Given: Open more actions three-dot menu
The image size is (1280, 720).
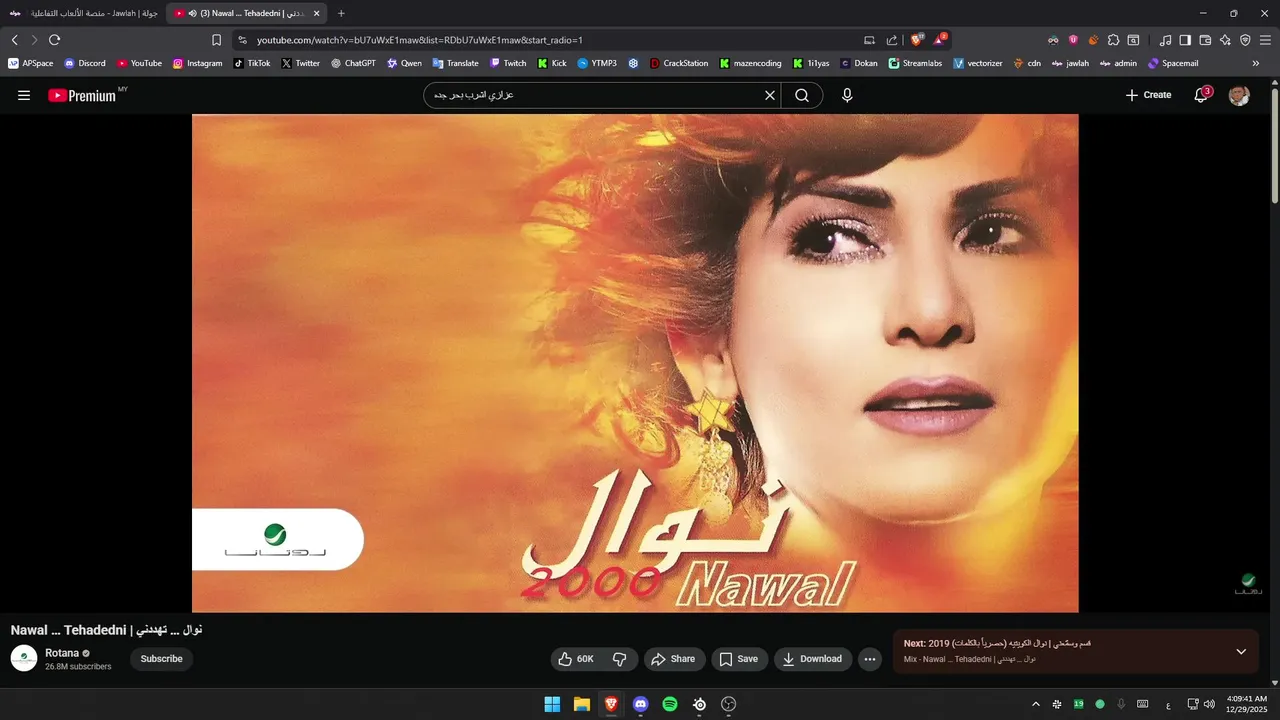Looking at the screenshot, I should [870, 659].
